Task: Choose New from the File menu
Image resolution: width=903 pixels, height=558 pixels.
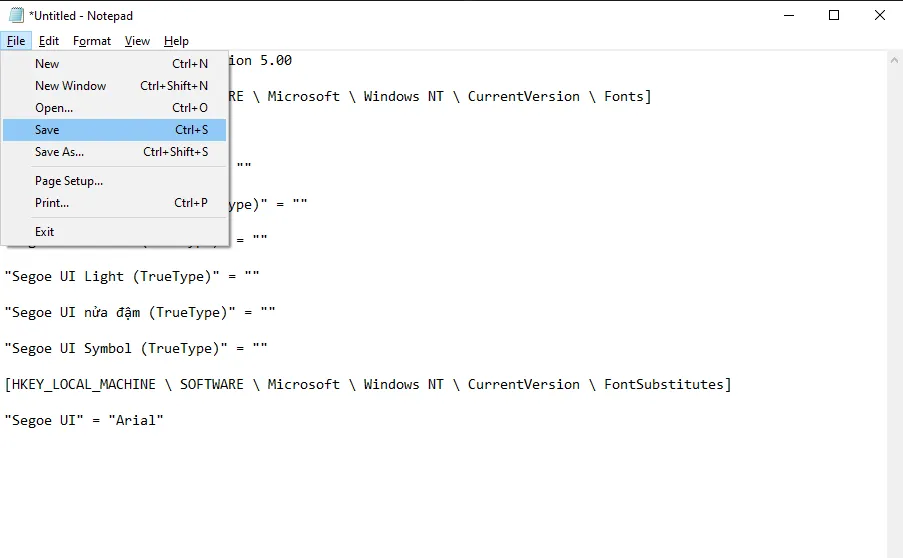Action: [x=47, y=64]
